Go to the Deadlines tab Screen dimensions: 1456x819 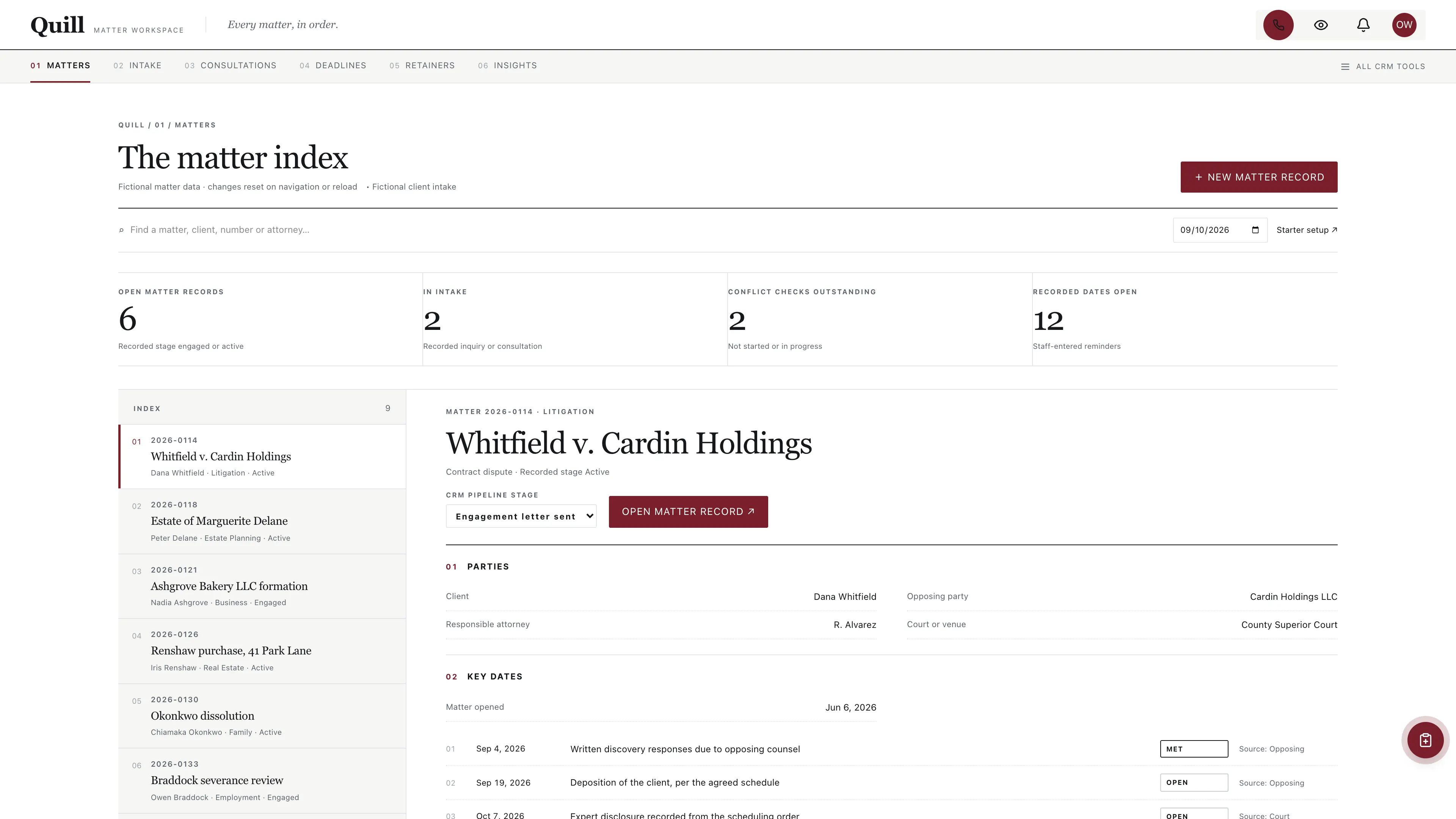click(x=333, y=66)
